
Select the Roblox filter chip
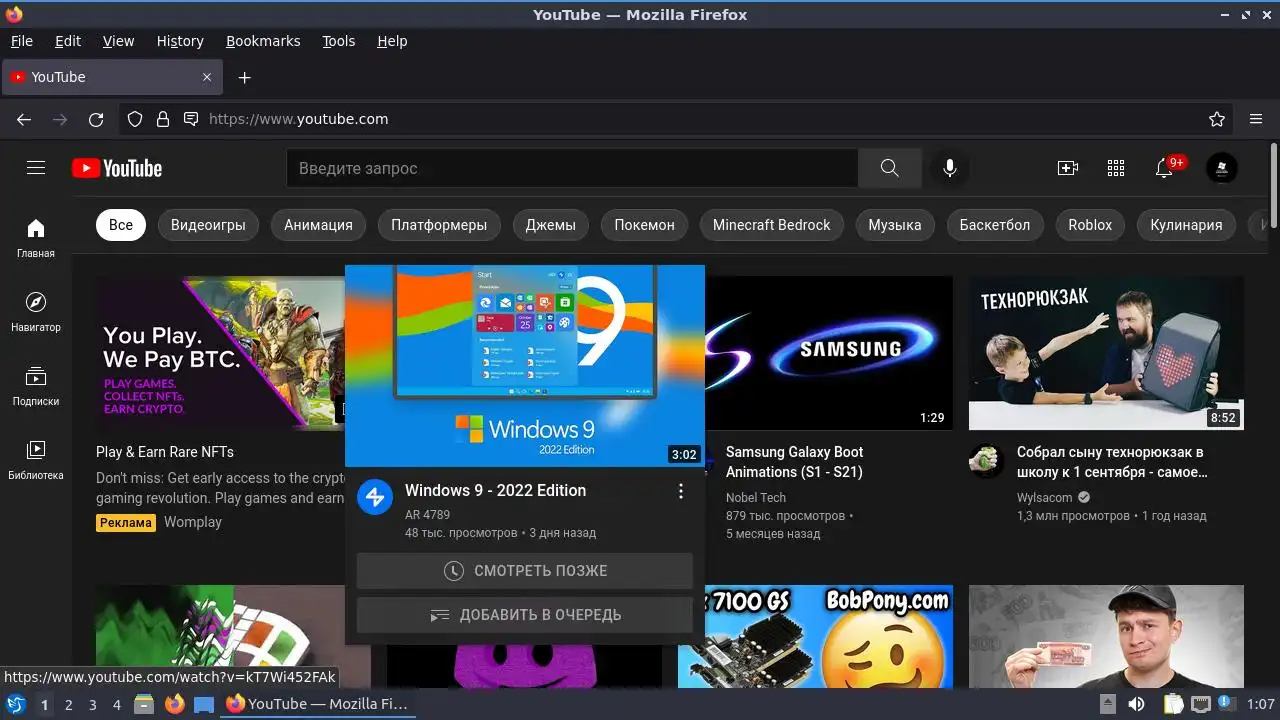click(1090, 225)
